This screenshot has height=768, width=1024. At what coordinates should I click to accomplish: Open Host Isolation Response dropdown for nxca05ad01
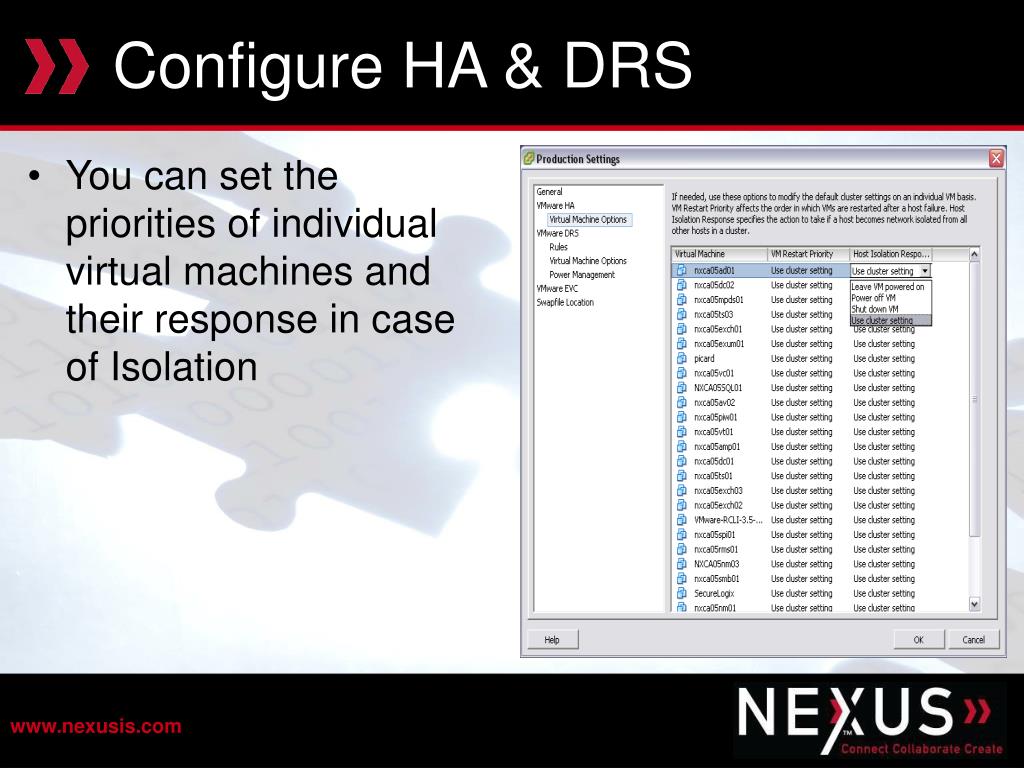click(x=925, y=270)
